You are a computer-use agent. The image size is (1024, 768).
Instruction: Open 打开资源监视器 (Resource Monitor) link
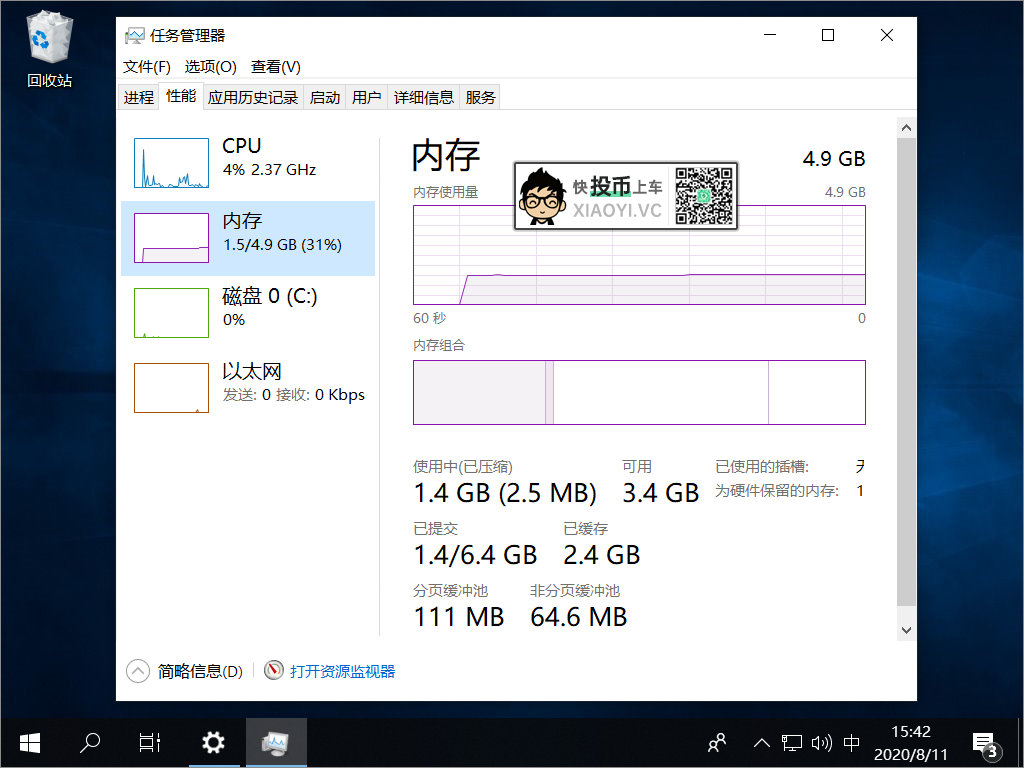[345, 670]
